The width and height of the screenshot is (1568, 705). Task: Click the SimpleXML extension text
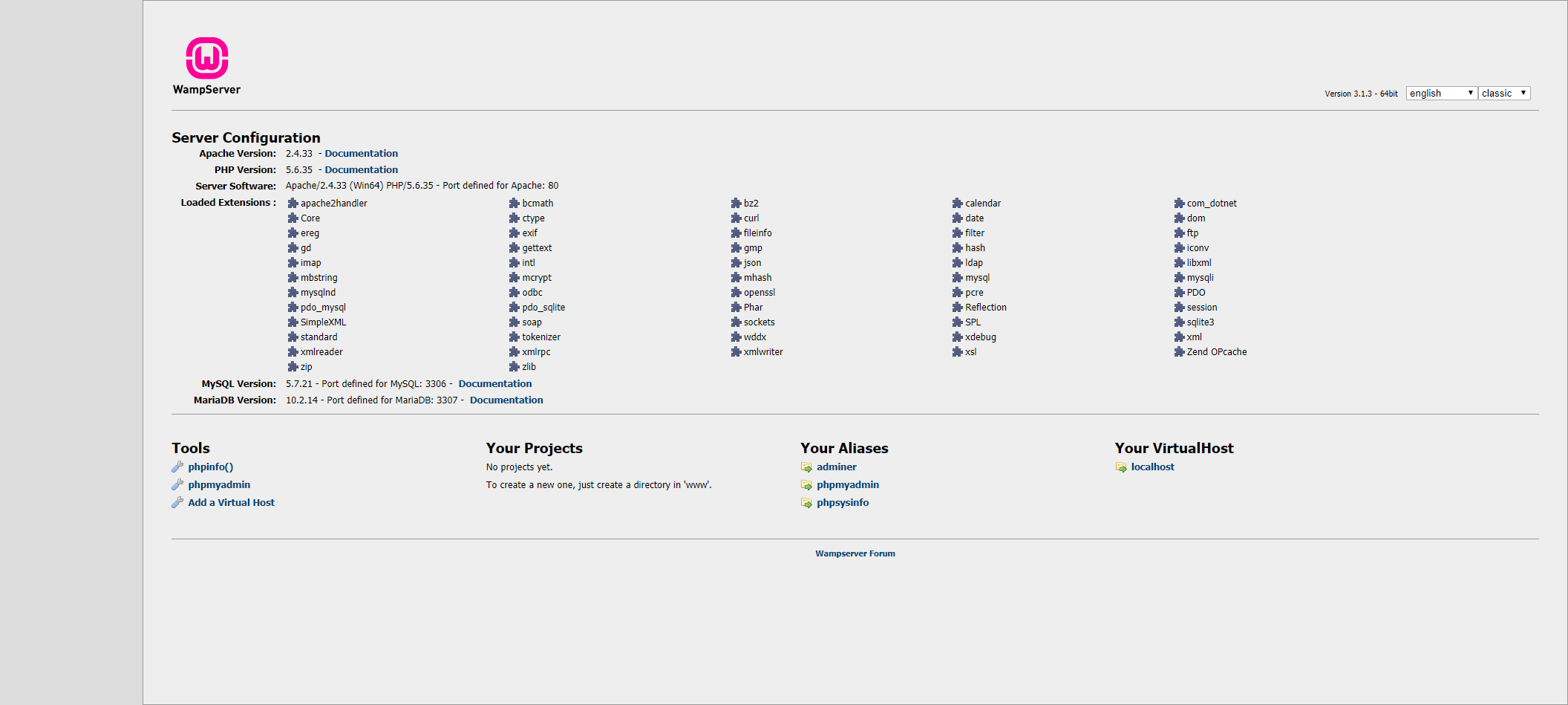(323, 322)
